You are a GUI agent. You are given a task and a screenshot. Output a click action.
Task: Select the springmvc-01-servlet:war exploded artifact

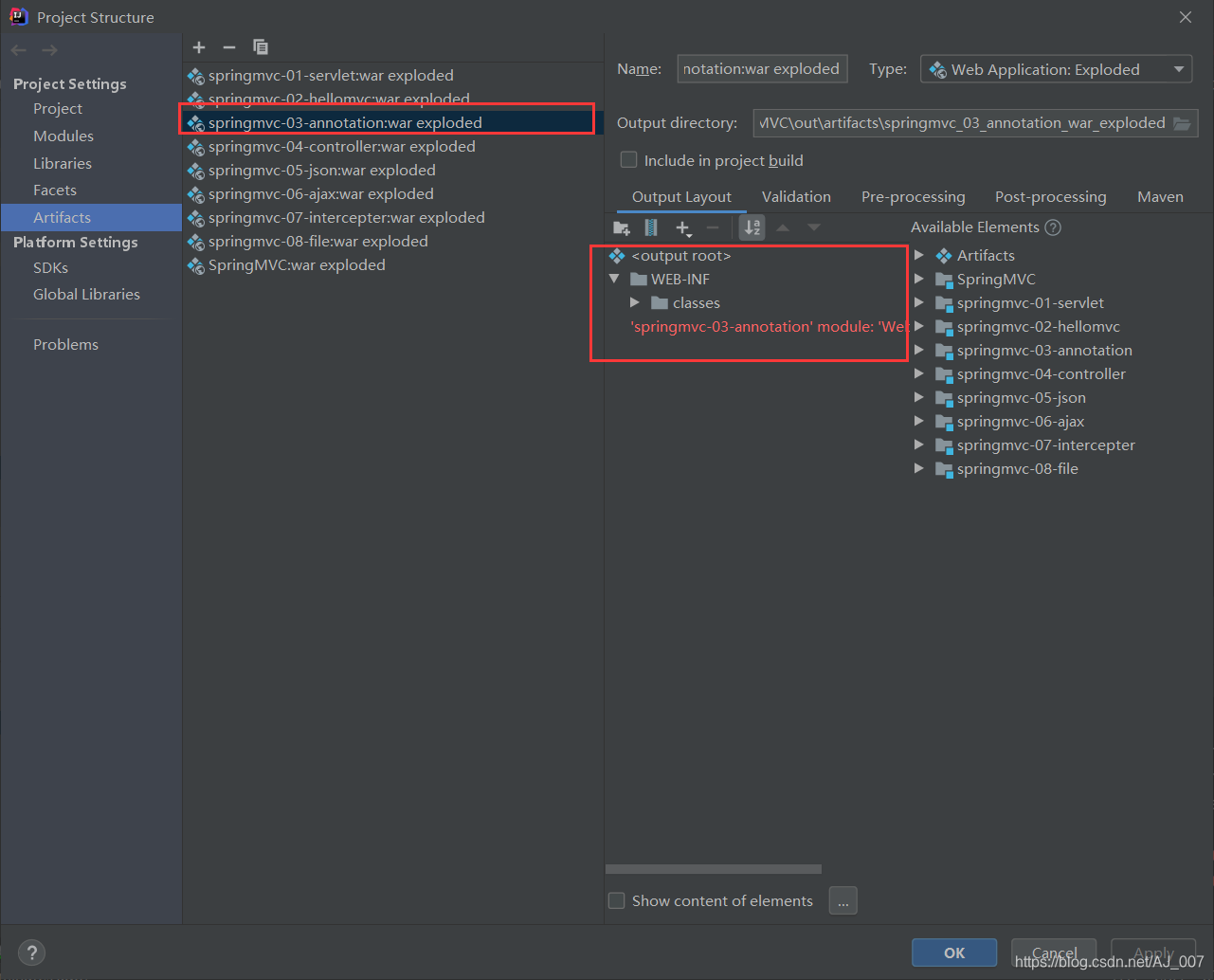click(x=331, y=76)
